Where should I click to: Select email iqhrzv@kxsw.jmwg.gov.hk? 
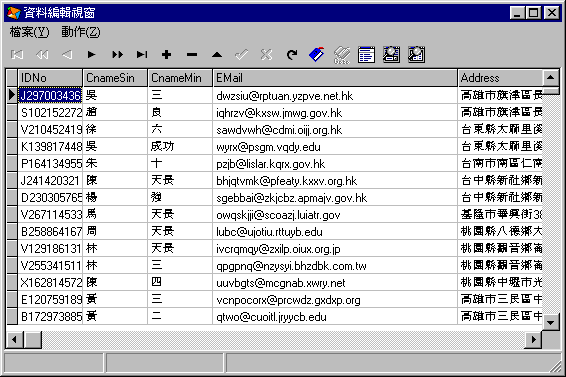click(335, 113)
